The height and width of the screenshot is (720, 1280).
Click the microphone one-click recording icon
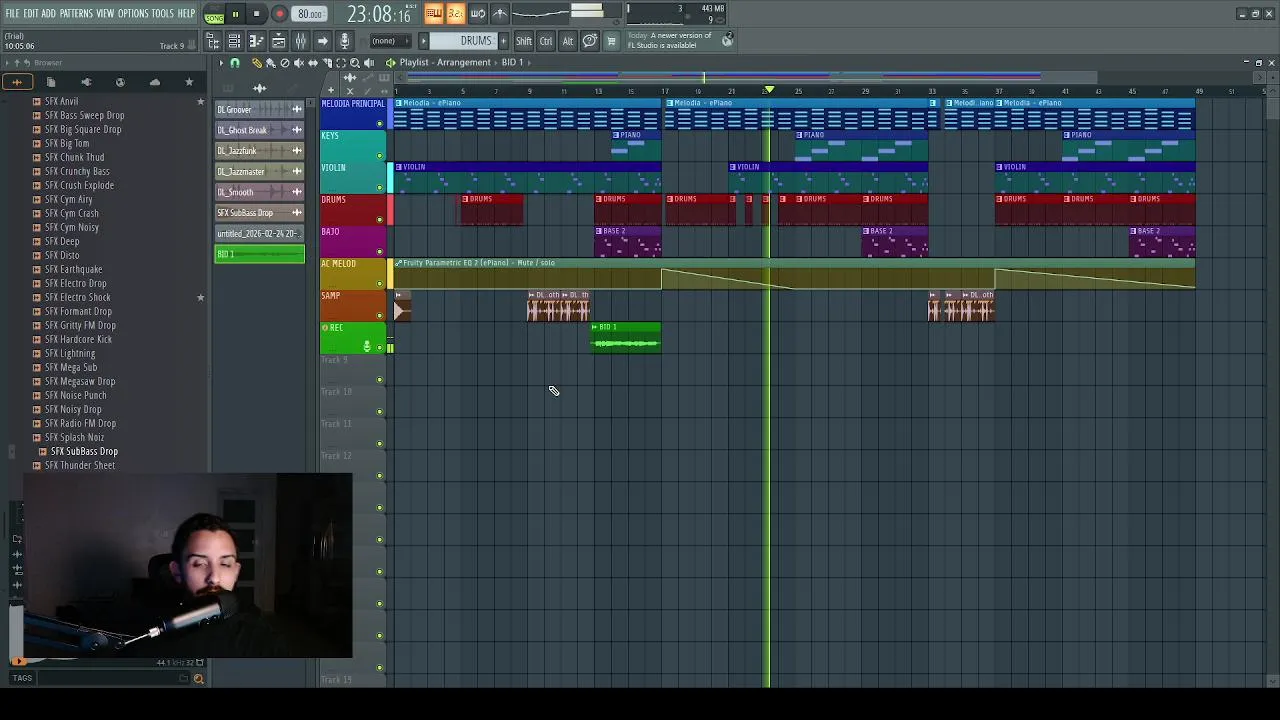tap(344, 41)
